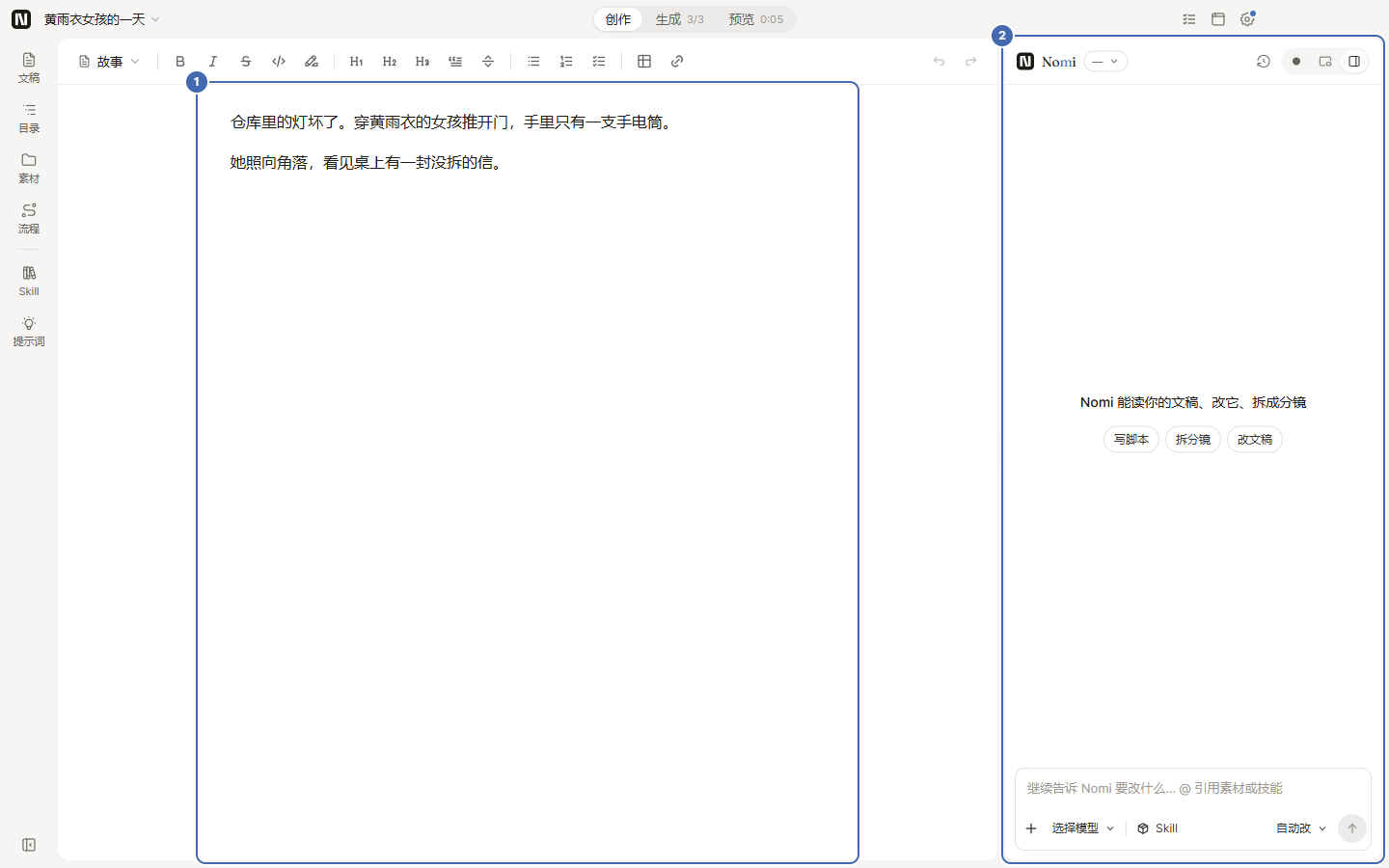This screenshot has height=868, width=1389.
Task: Open the 故事 document type dropdown
Action: tap(109, 62)
